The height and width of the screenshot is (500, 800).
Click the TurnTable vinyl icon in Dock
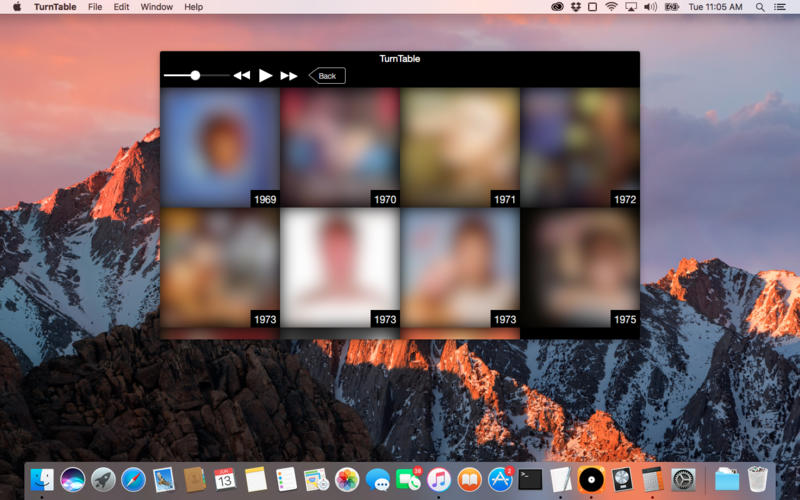click(591, 479)
